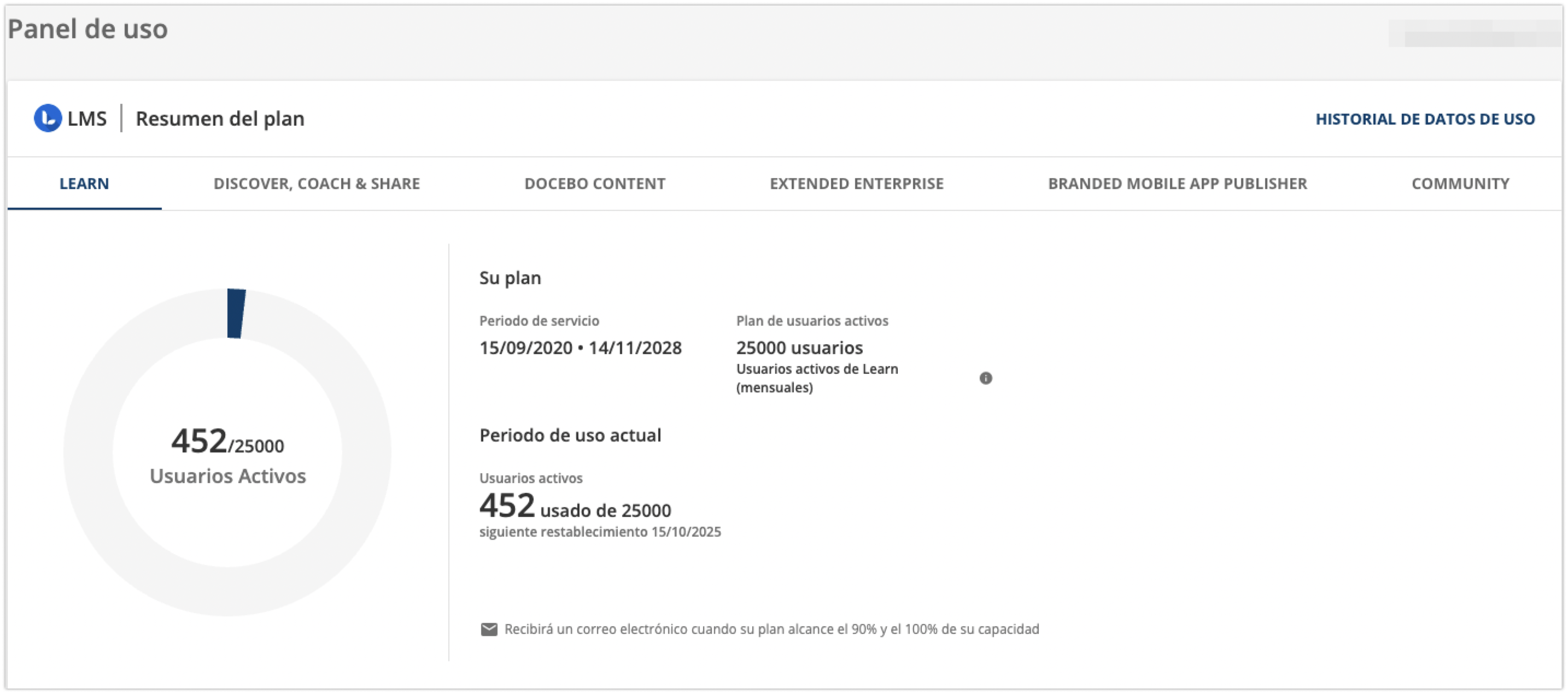Viewport: 1568px width, 694px height.
Task: Click the info icon beside Learn active users
Action: coord(986,378)
